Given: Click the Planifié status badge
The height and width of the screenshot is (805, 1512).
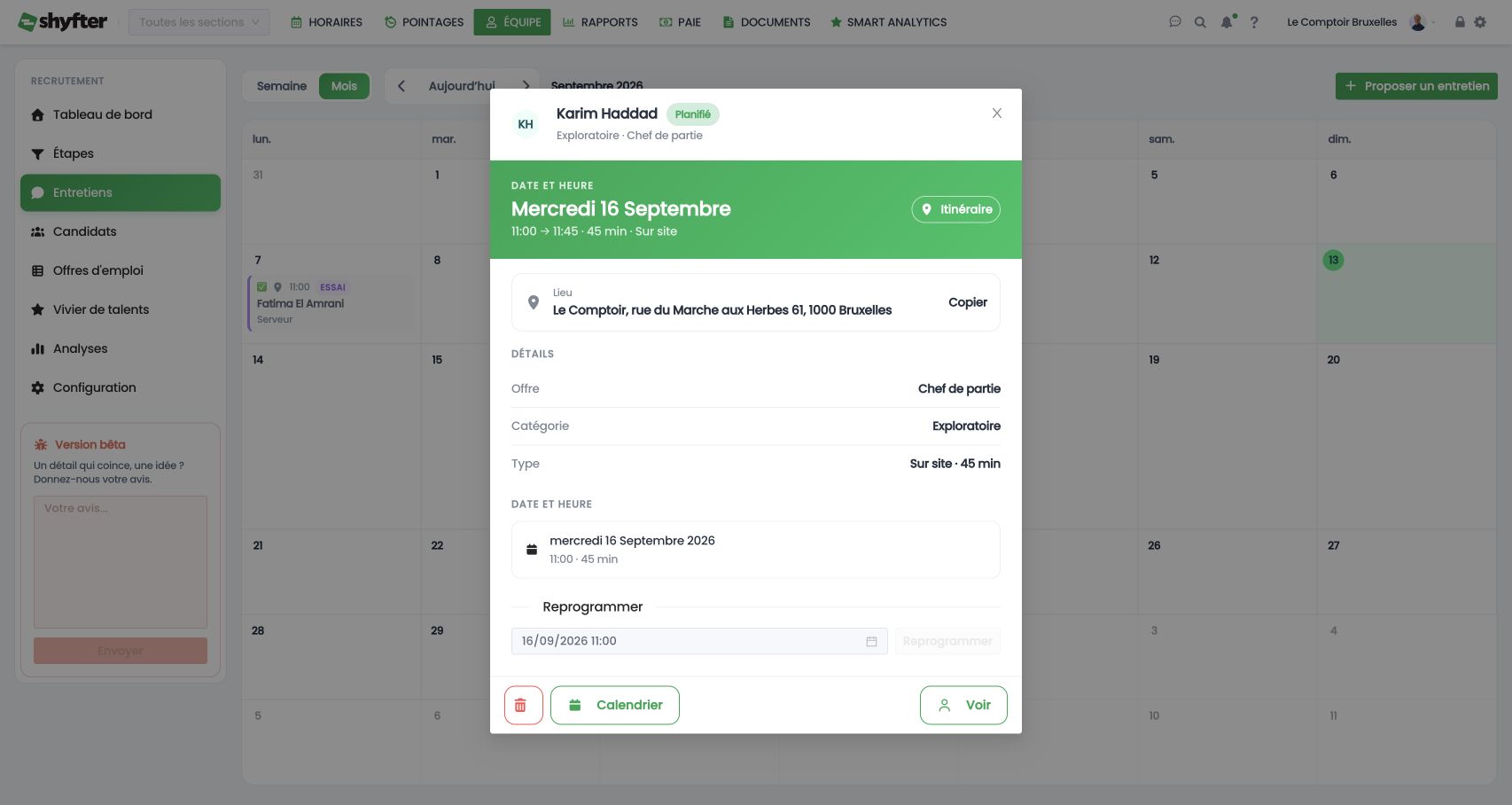Looking at the screenshot, I should (693, 114).
